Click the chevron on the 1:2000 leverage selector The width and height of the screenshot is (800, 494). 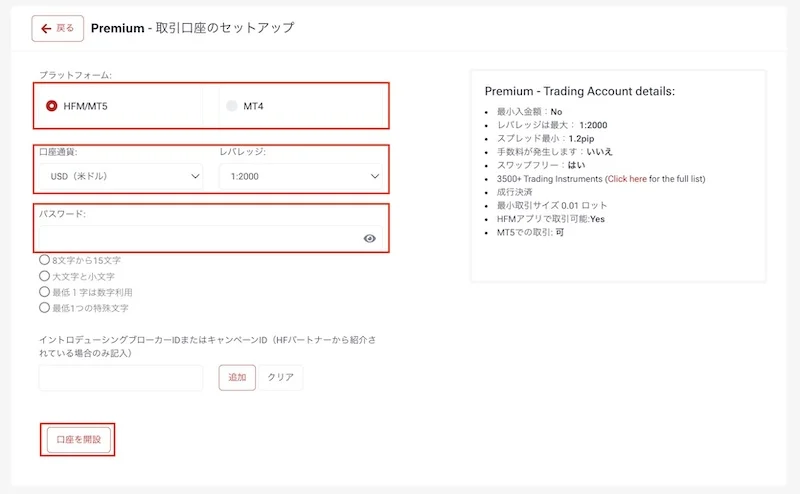tap(375, 177)
